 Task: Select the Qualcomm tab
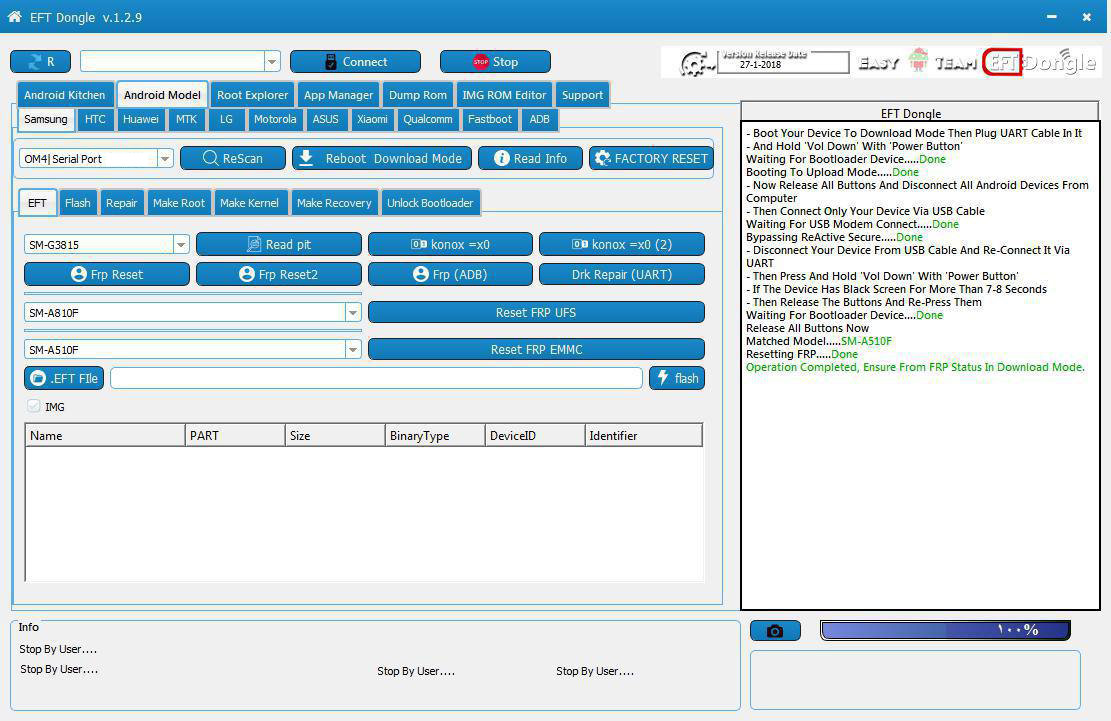(428, 119)
